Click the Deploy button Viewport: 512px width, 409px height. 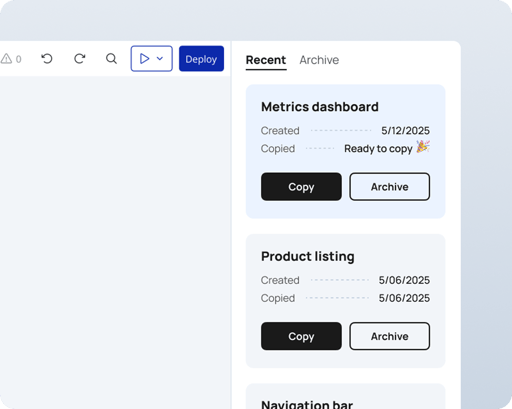click(x=201, y=59)
